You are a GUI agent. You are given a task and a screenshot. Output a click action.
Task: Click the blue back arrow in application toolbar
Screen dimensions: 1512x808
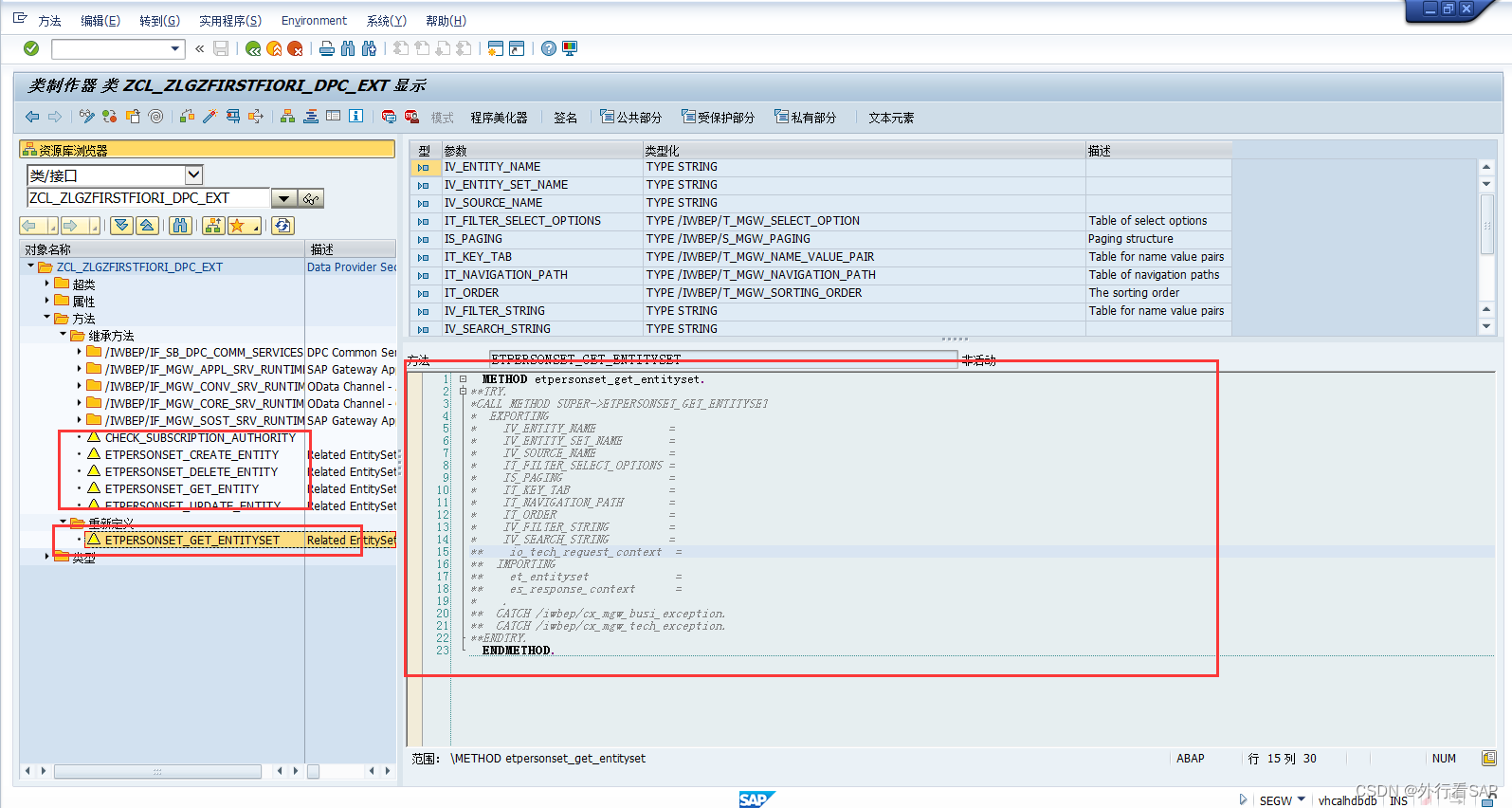(32, 117)
